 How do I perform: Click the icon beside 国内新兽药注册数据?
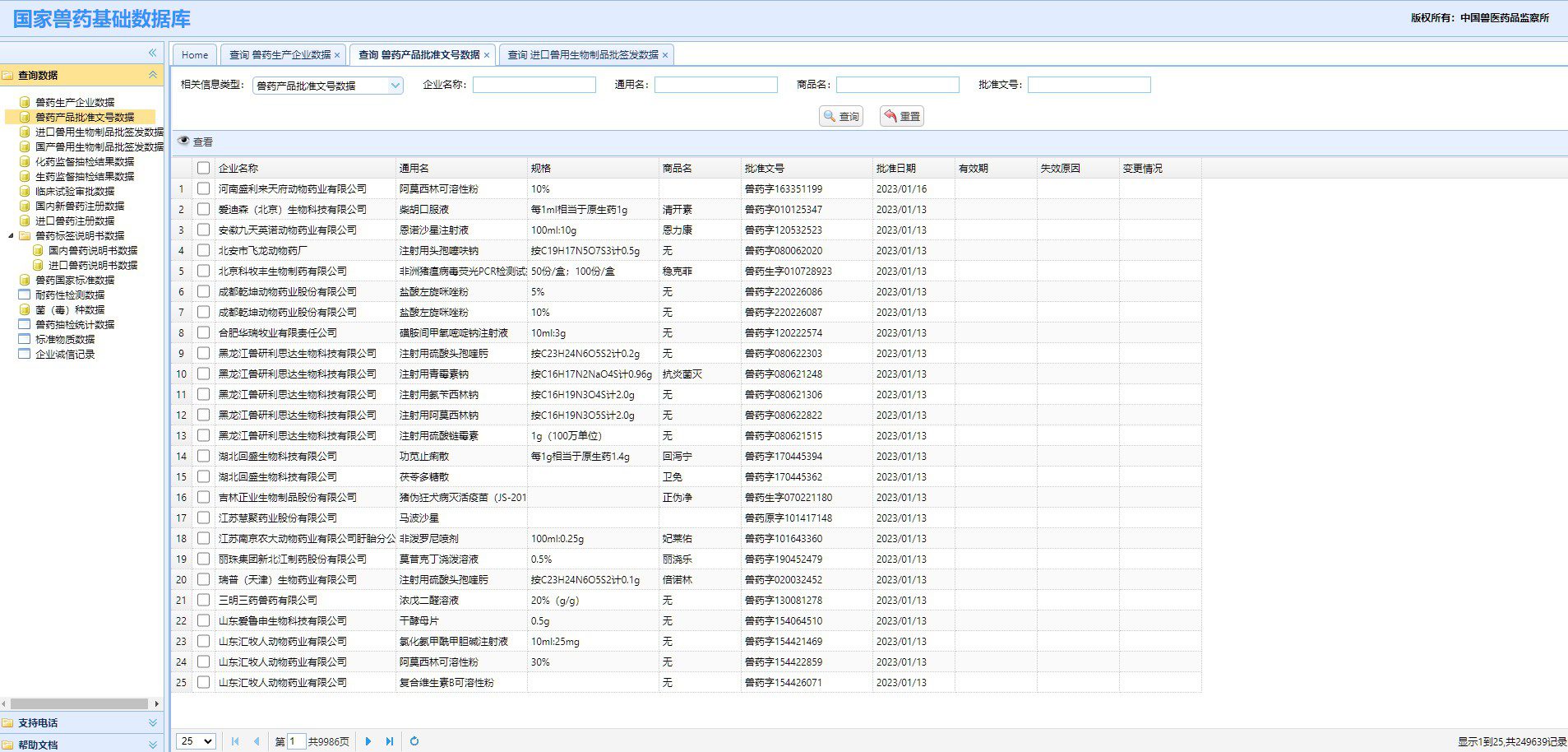tap(25, 206)
